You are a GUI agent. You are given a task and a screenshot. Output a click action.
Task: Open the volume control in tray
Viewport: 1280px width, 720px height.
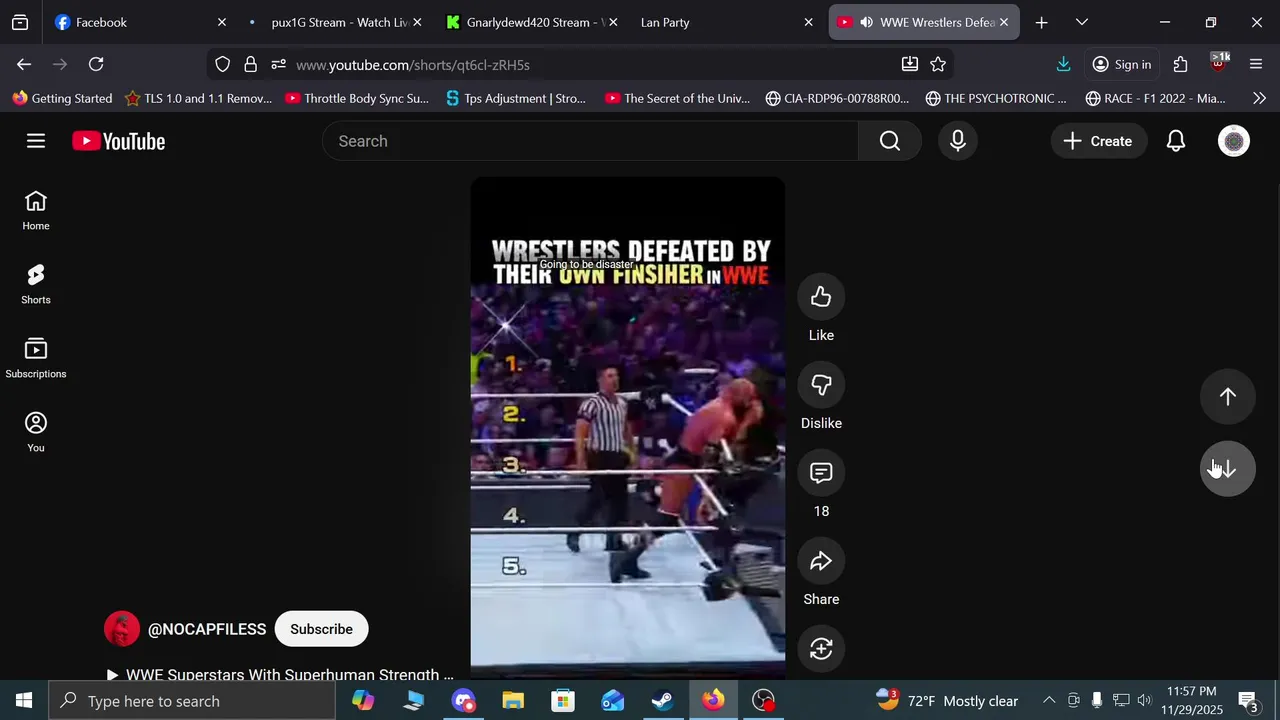click(1145, 701)
